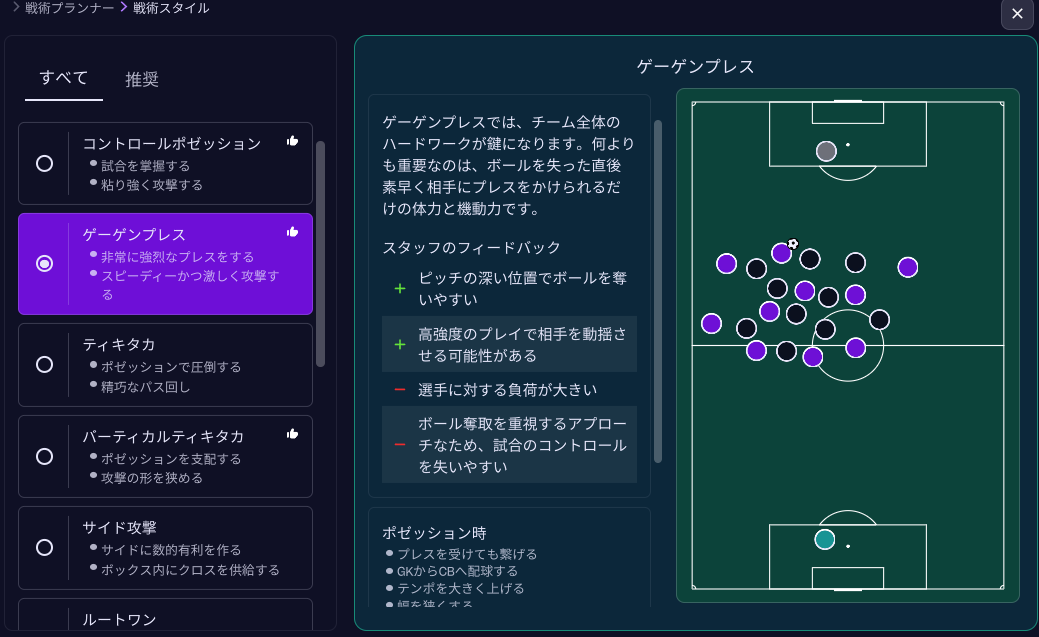Image resolution: width=1039 pixels, height=637 pixels.
Task: Select the ティキタカ radio button
Action: [x=44, y=364]
